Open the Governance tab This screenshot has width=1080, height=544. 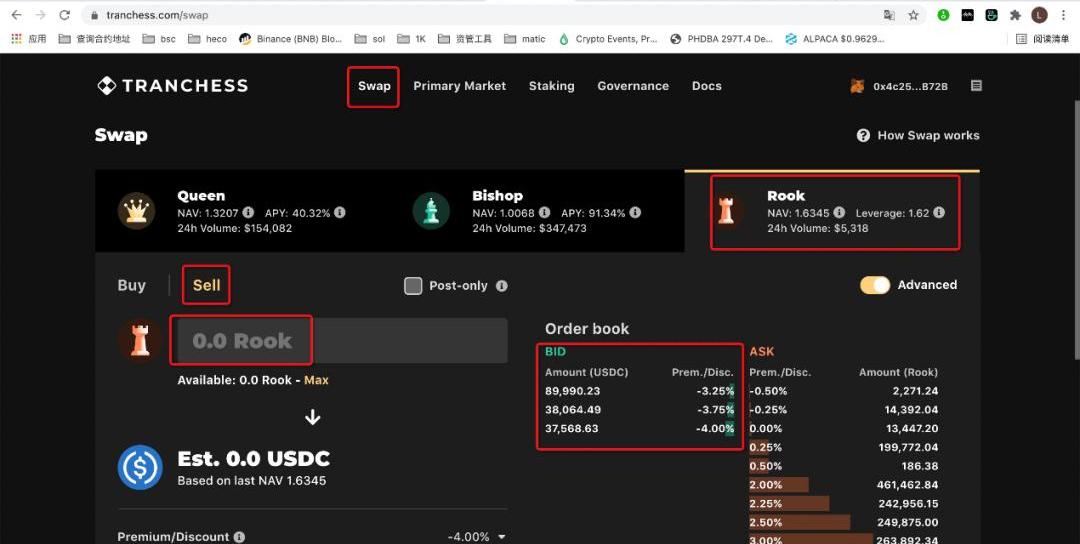click(633, 86)
